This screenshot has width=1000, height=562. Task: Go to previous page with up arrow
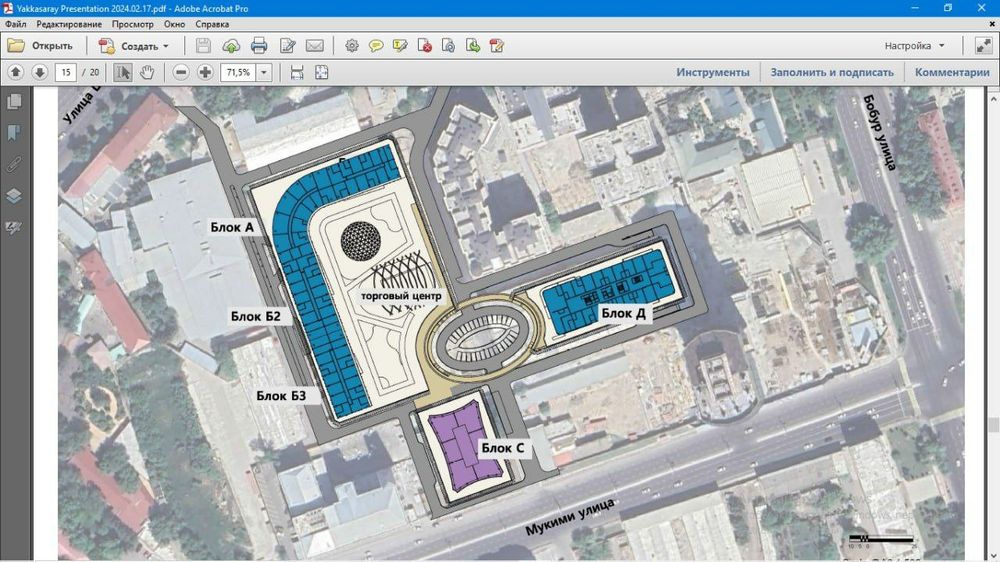(x=16, y=72)
